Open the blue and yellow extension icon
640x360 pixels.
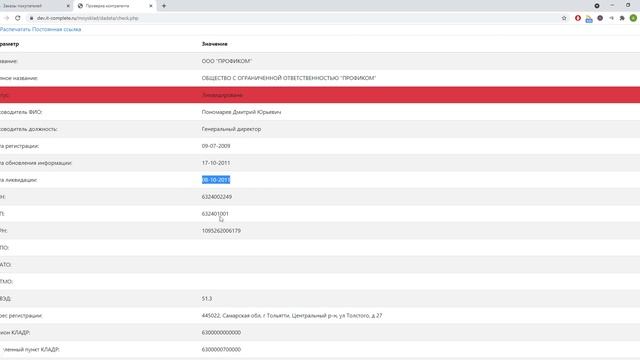[x=589, y=18]
